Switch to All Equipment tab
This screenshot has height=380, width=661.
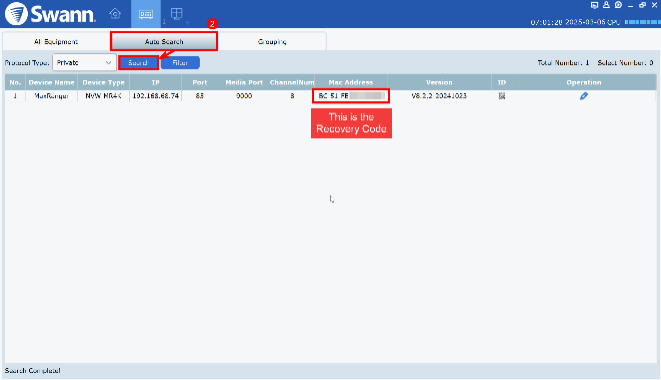click(56, 41)
